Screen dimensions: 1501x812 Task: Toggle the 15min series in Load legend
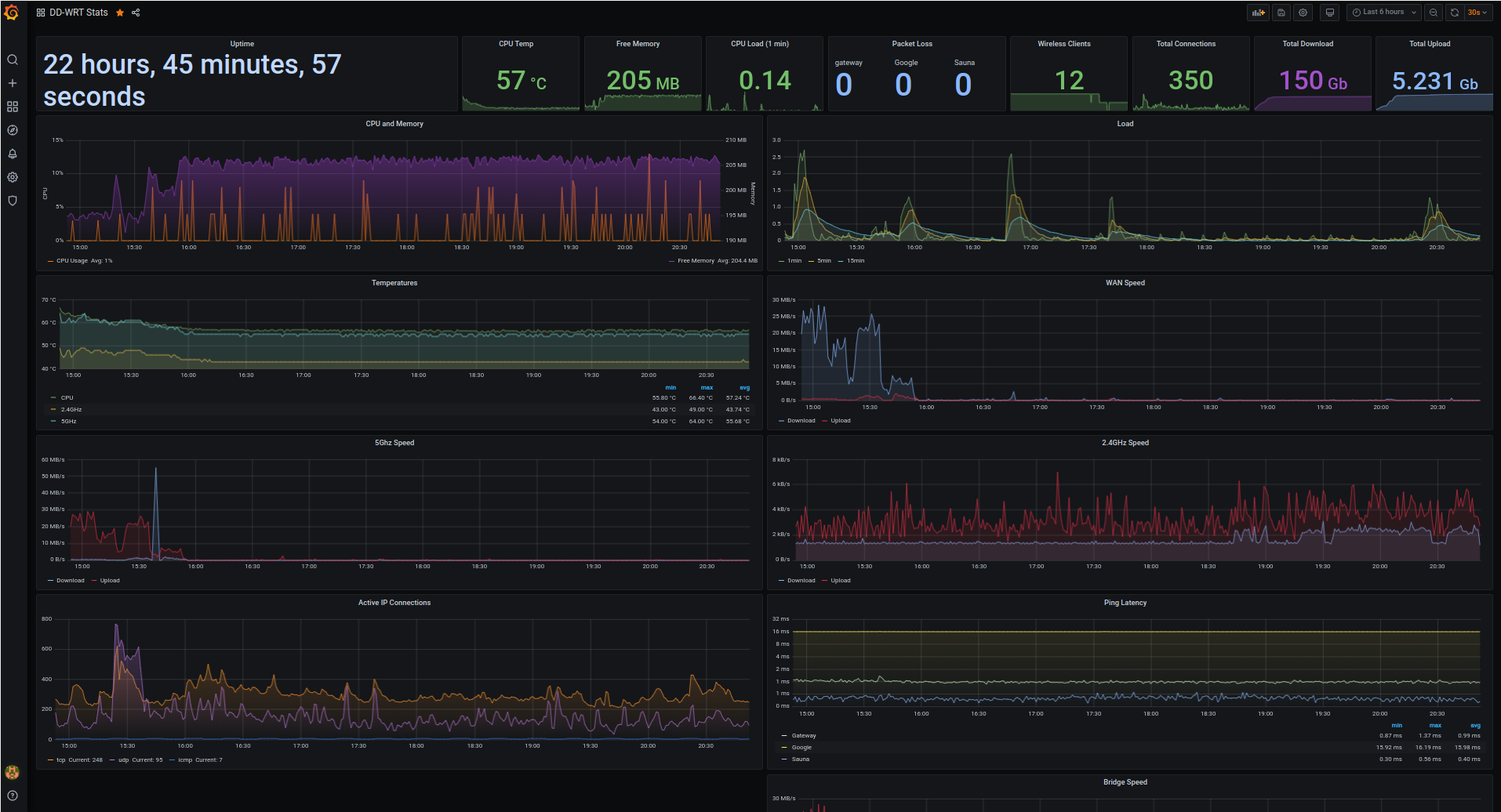pyautogui.click(x=856, y=261)
